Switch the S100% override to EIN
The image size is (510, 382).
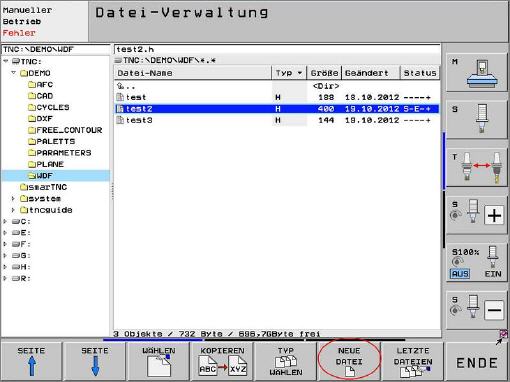point(493,274)
